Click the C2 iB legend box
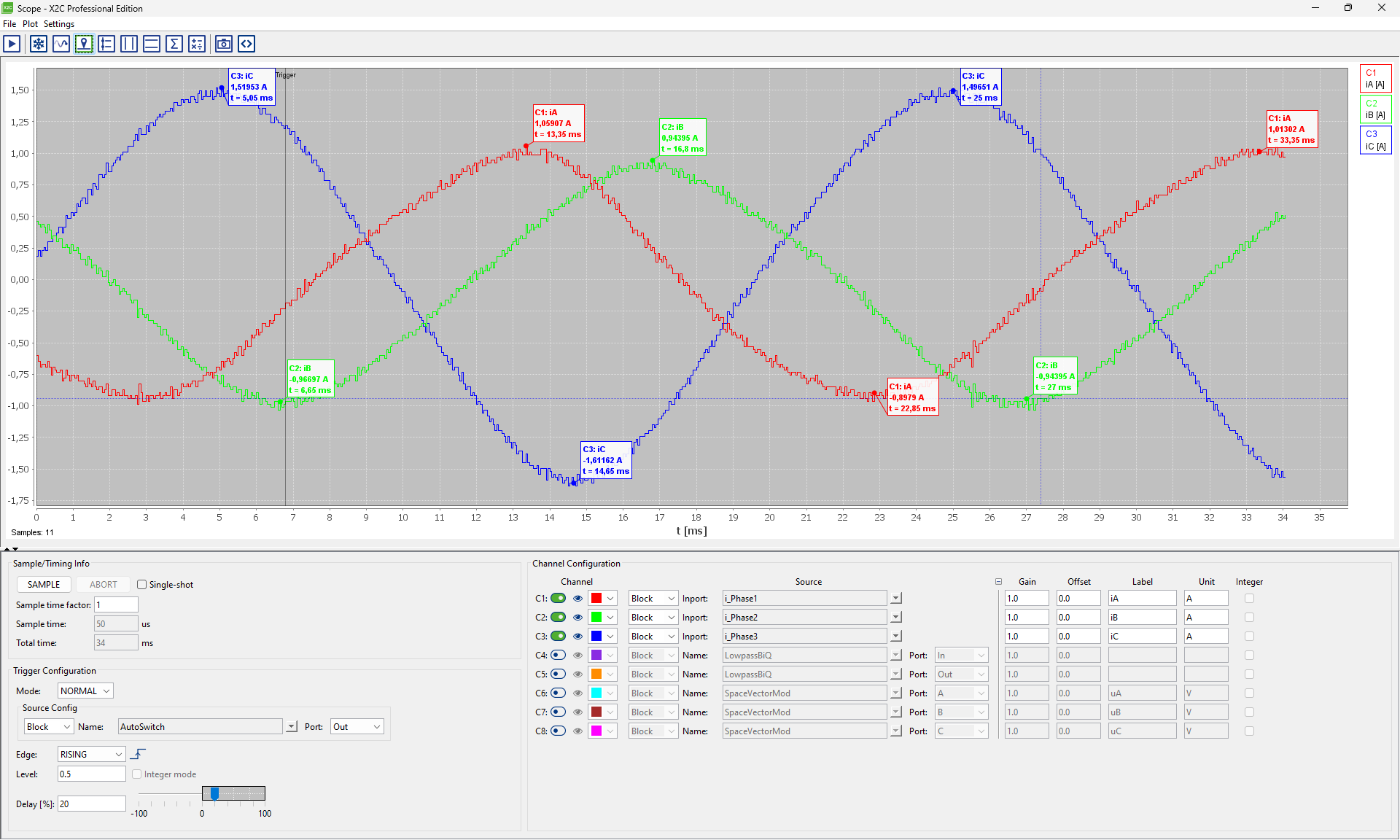Image resolution: width=1400 pixels, height=840 pixels. pos(1375,109)
